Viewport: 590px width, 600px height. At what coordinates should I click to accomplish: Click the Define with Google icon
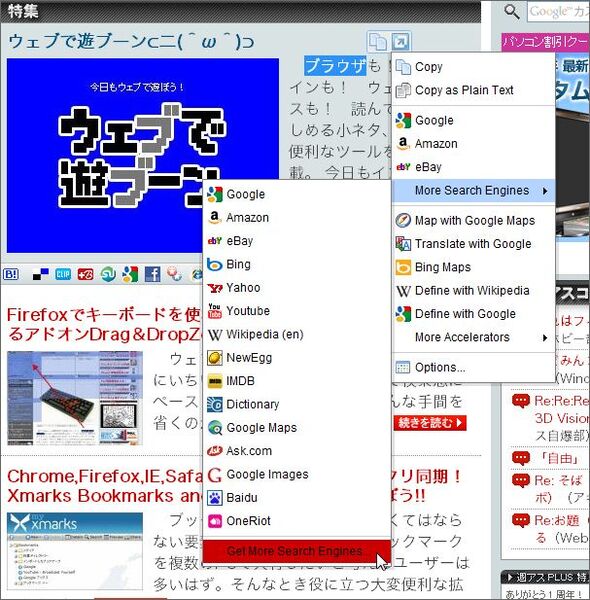tap(403, 314)
